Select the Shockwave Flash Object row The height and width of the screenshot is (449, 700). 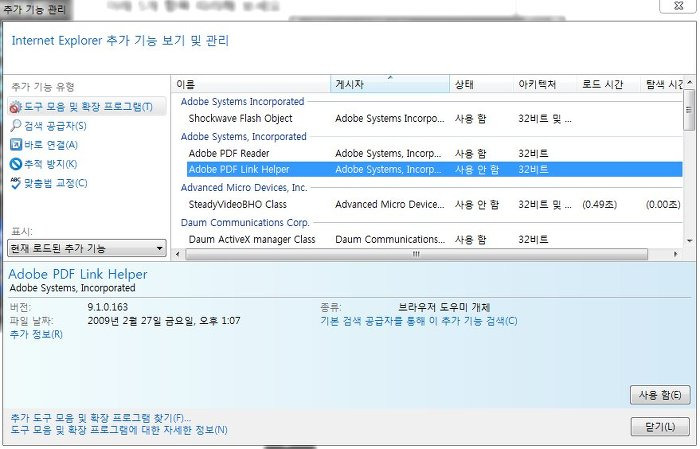tap(434, 118)
